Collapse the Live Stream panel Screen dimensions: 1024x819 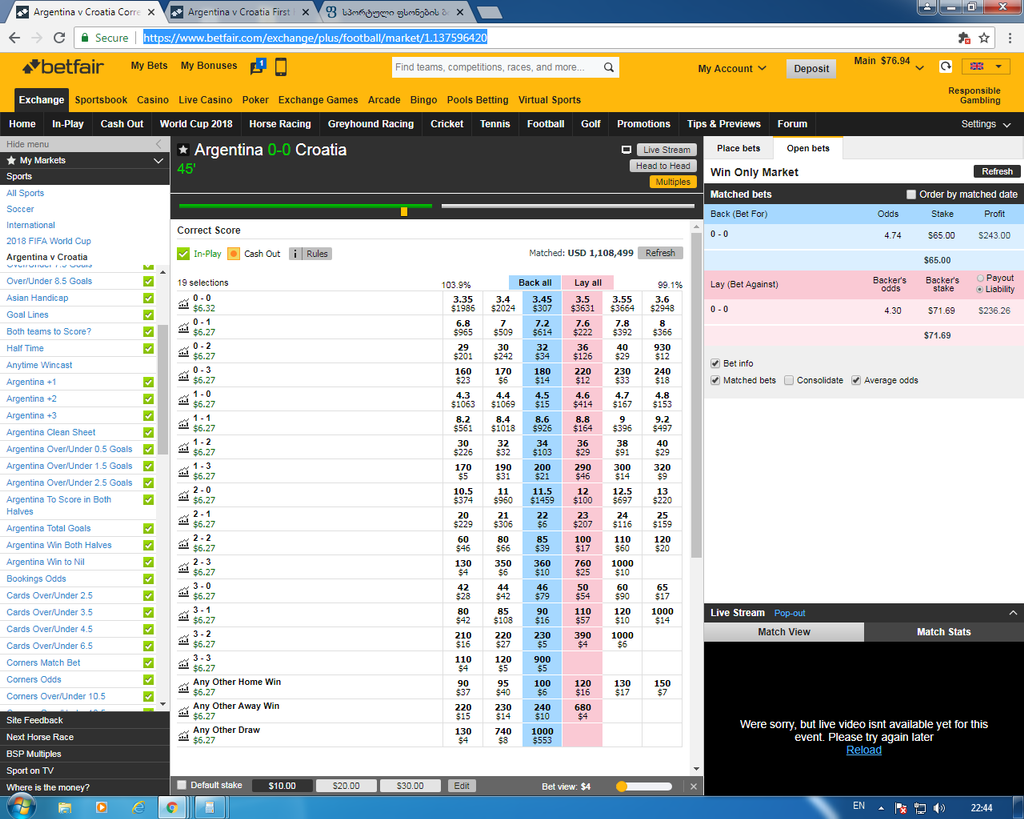coord(1013,613)
